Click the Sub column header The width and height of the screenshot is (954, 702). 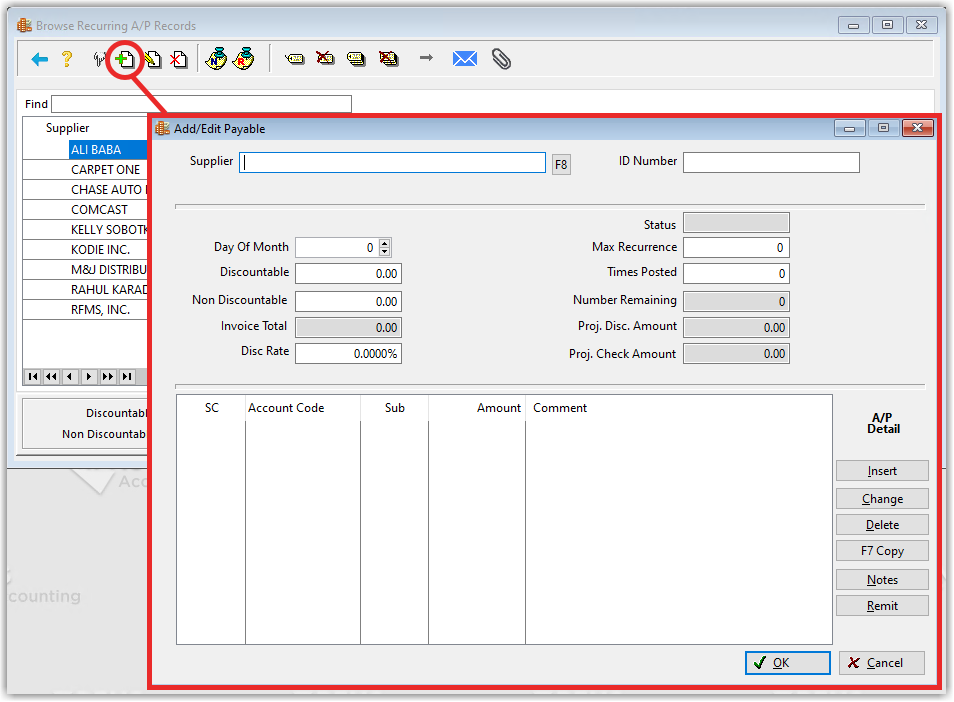click(395, 408)
